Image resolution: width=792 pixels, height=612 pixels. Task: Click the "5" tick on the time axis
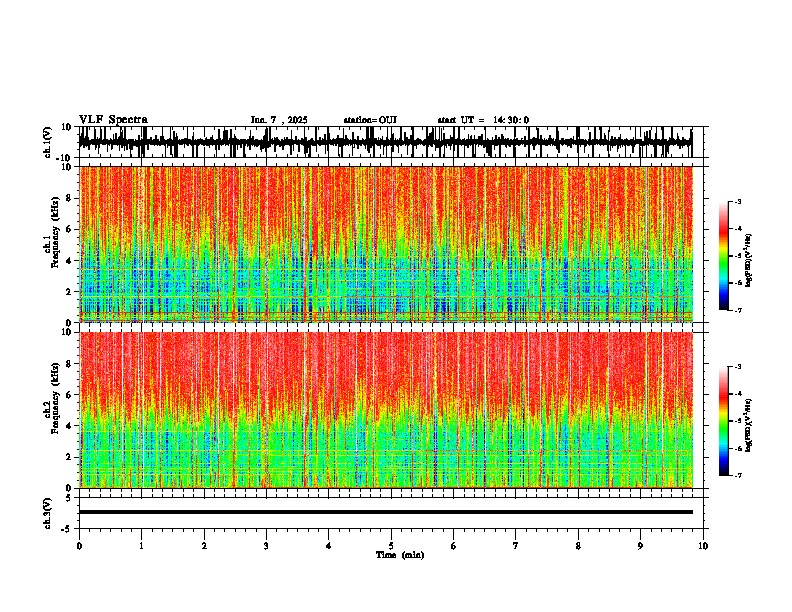tap(391, 546)
